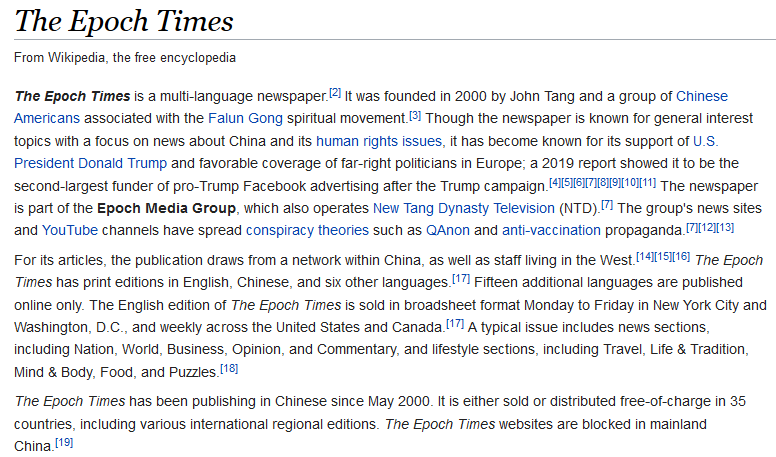Jump to citation [14] reference

point(645,256)
